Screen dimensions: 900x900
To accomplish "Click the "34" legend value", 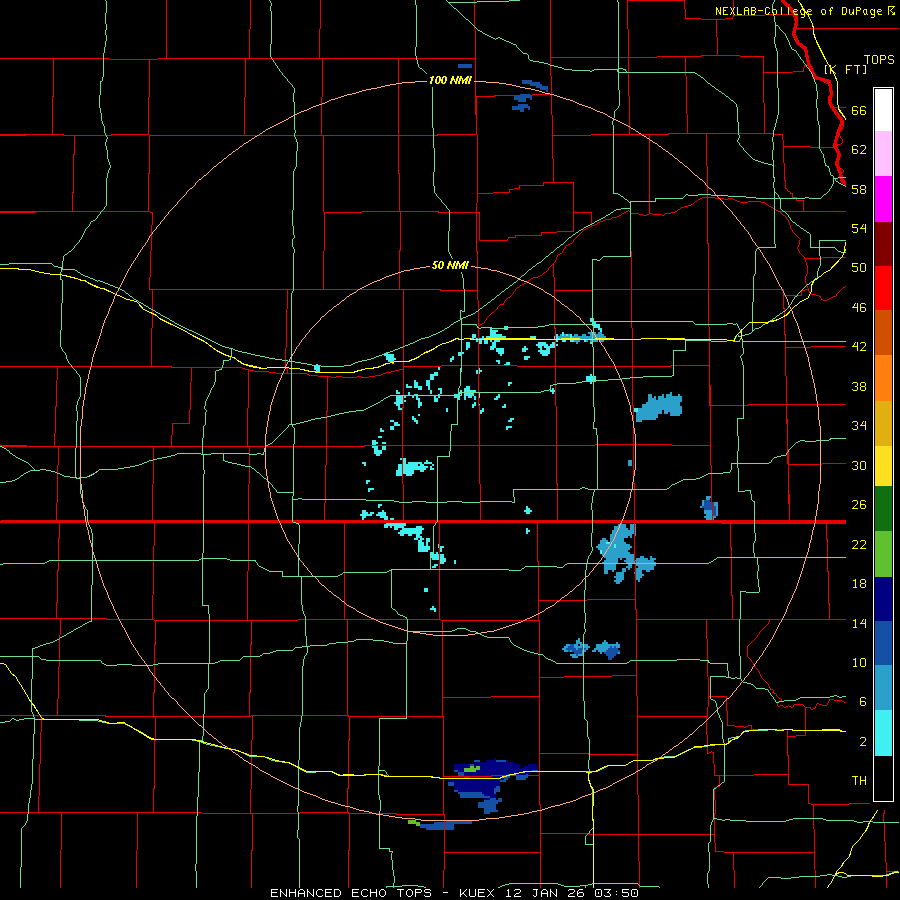I will [x=859, y=426].
